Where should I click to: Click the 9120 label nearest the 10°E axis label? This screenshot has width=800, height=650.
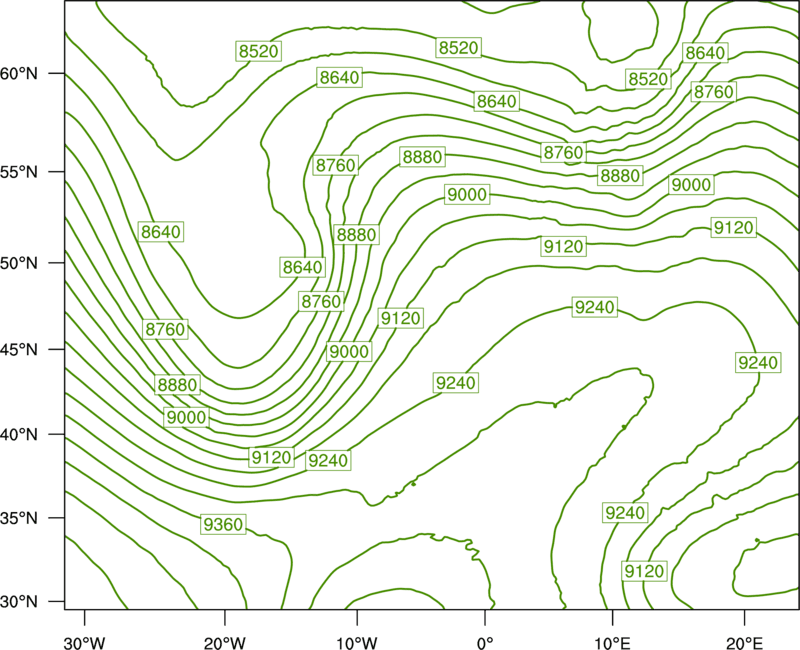coord(644,570)
